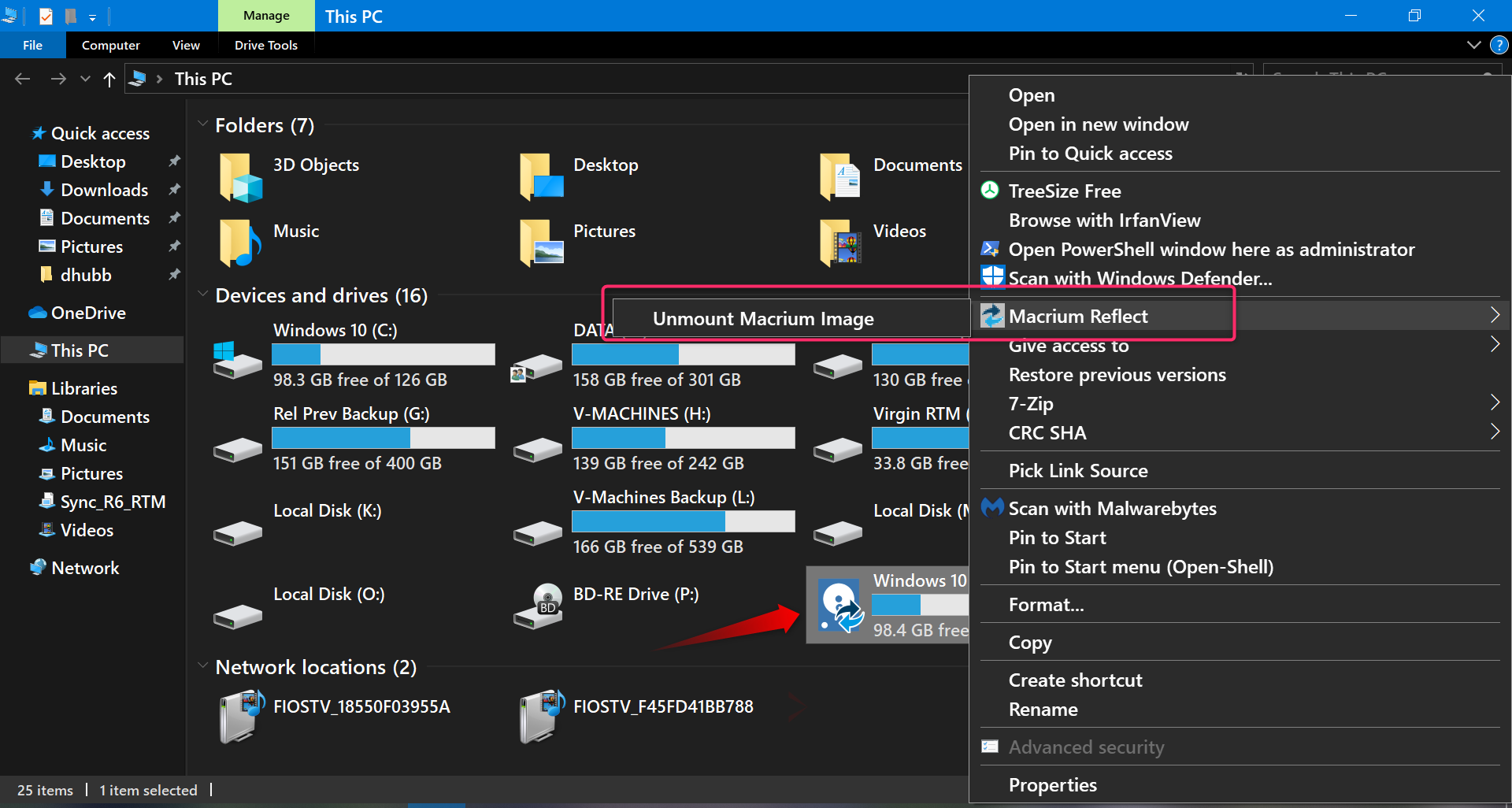Screen dimensions: 1512x808
Task: Switch to the Computer ribbon tab
Action: tap(111, 45)
